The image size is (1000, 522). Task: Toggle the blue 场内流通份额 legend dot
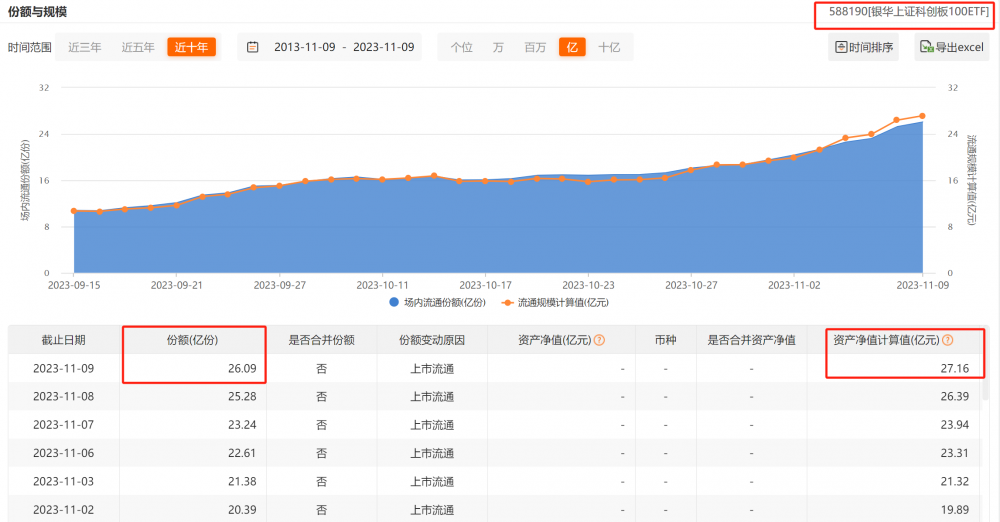(x=393, y=302)
